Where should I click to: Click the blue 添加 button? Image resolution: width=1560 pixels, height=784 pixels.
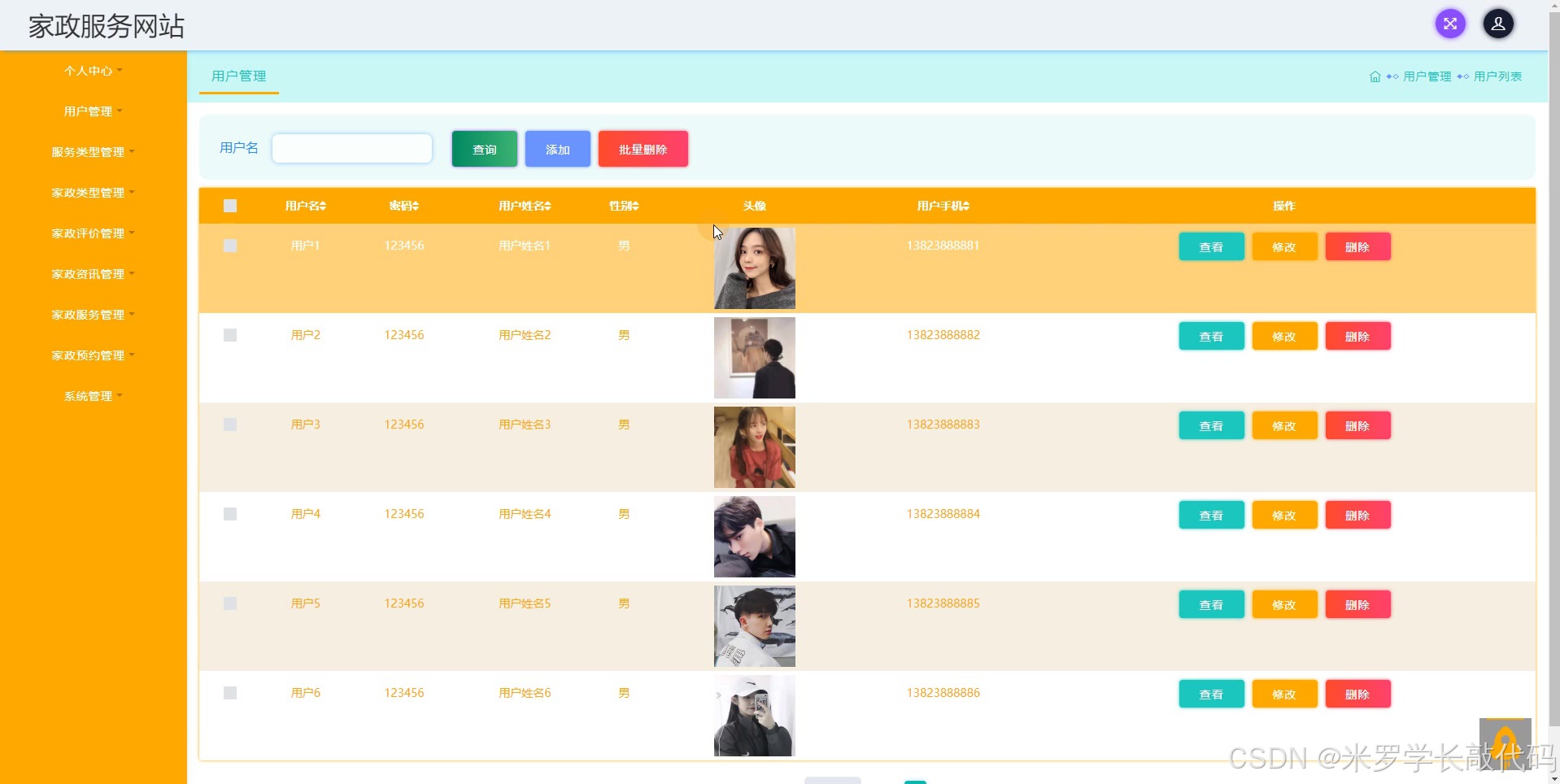pyautogui.click(x=558, y=149)
